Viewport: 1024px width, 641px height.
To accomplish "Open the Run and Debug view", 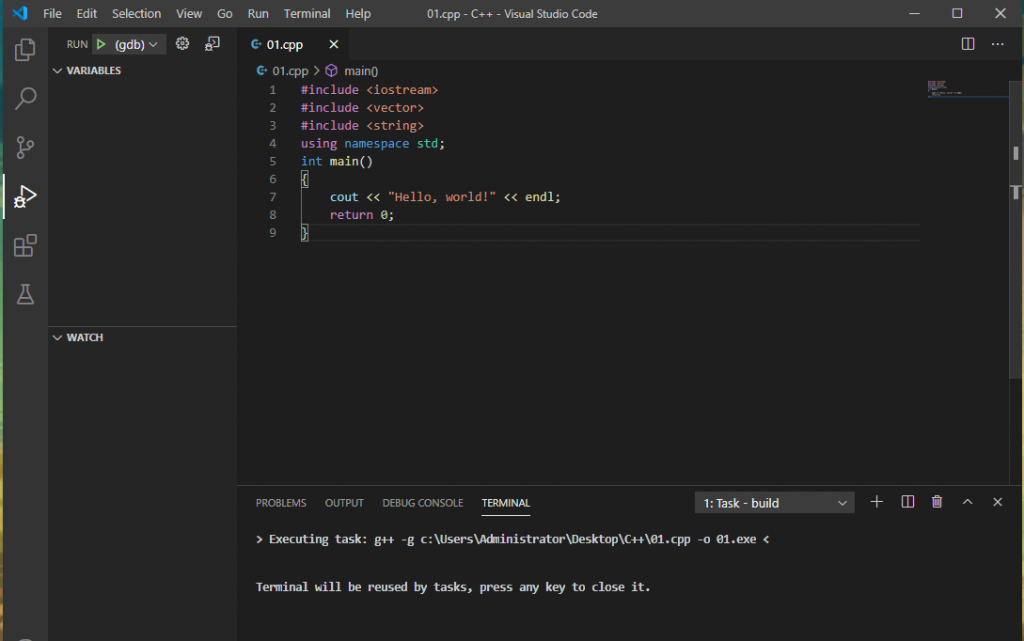I will [x=25, y=196].
